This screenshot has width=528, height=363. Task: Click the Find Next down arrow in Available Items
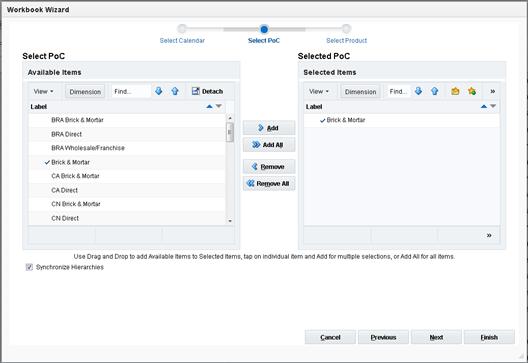159,91
